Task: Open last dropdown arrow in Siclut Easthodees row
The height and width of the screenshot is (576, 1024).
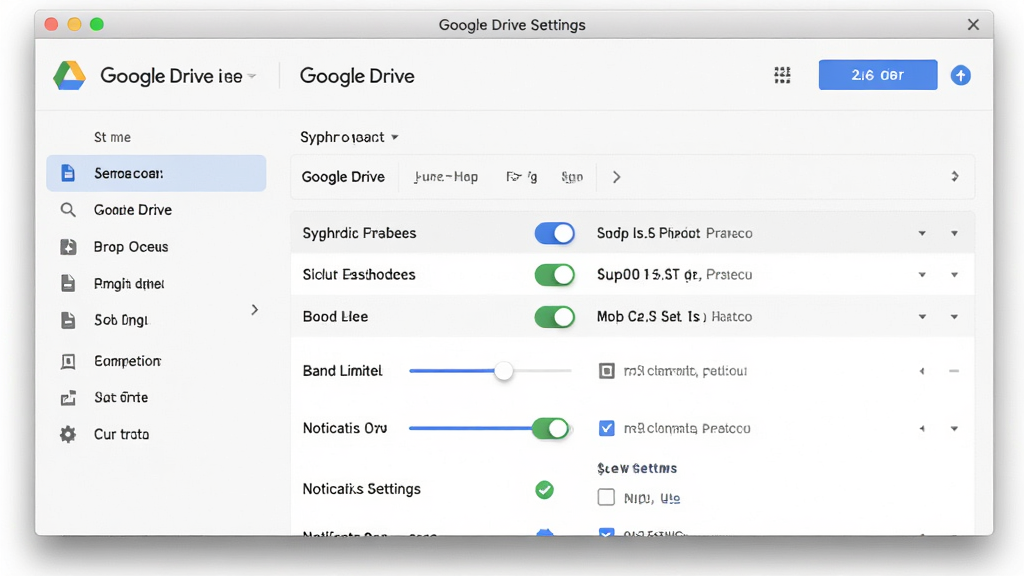Action: 954,275
